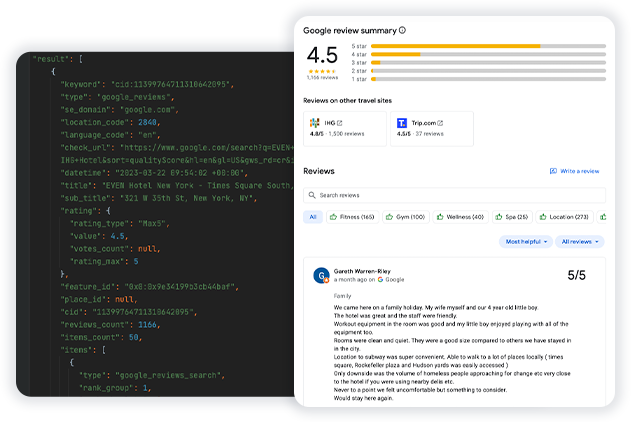Image resolution: width=631 pixels, height=422 pixels.
Task: Click the 2 star rating bar
Action: (488, 71)
